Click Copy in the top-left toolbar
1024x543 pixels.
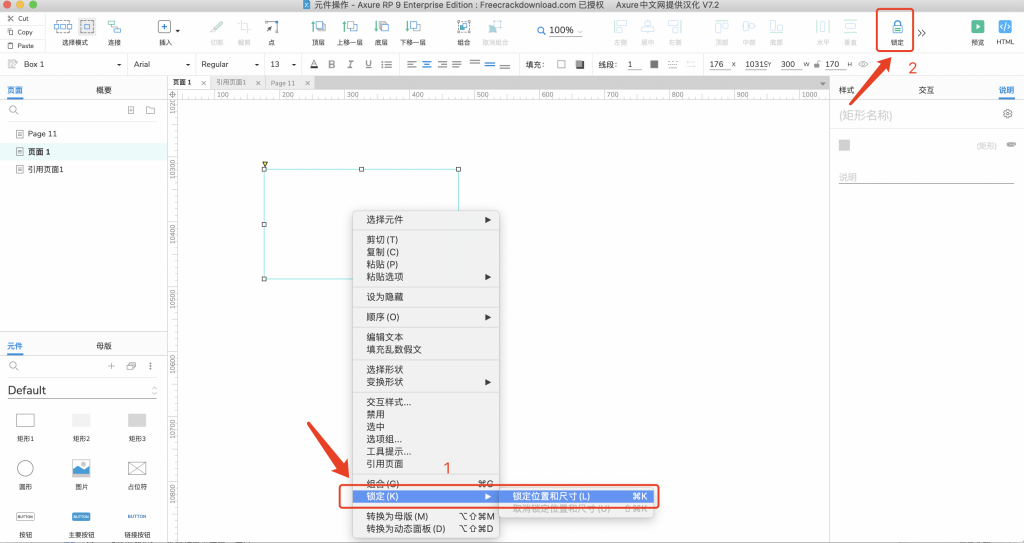click(24, 32)
